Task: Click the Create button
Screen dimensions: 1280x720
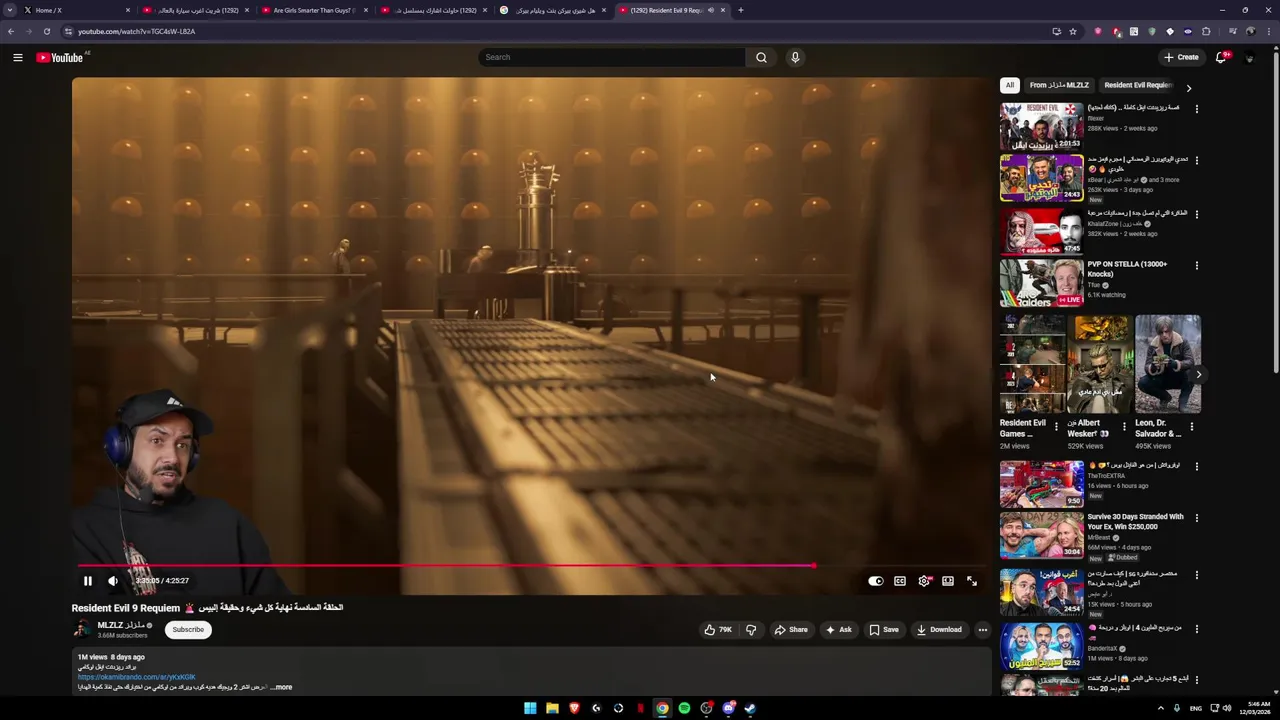Action: tap(1181, 57)
